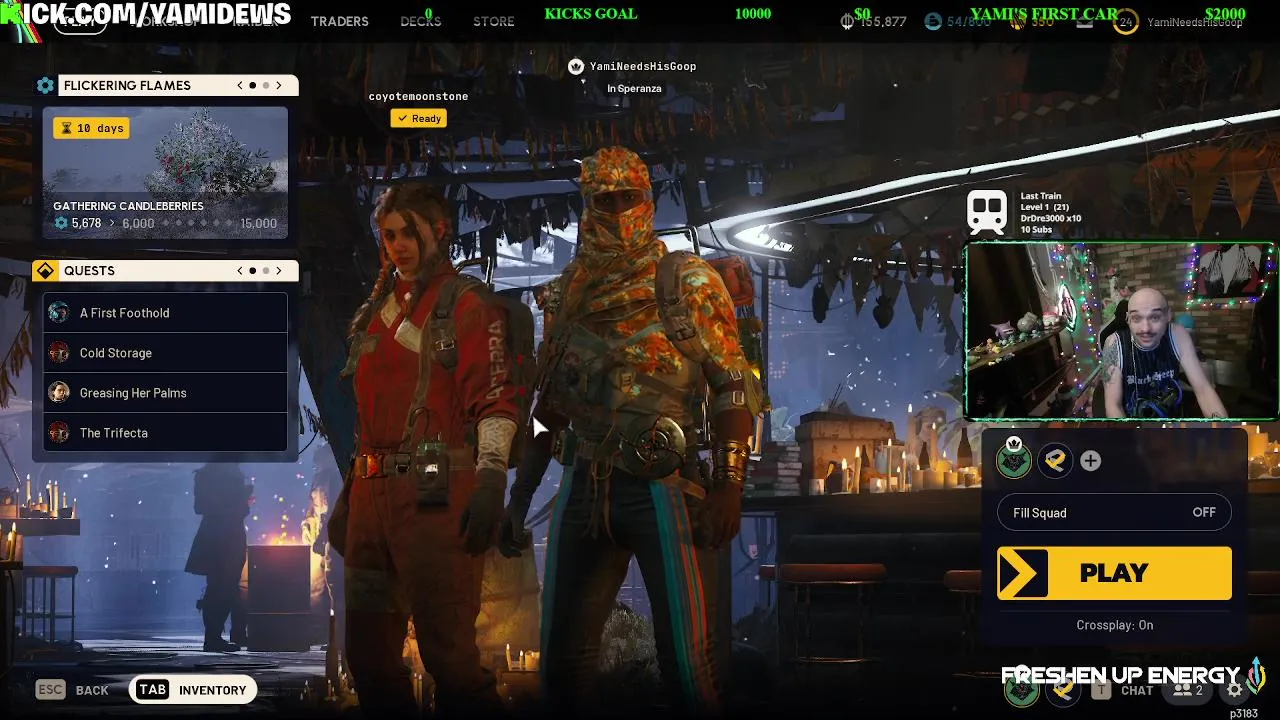
Task: Open the settings gear at the bottom right
Action: click(x=1235, y=690)
